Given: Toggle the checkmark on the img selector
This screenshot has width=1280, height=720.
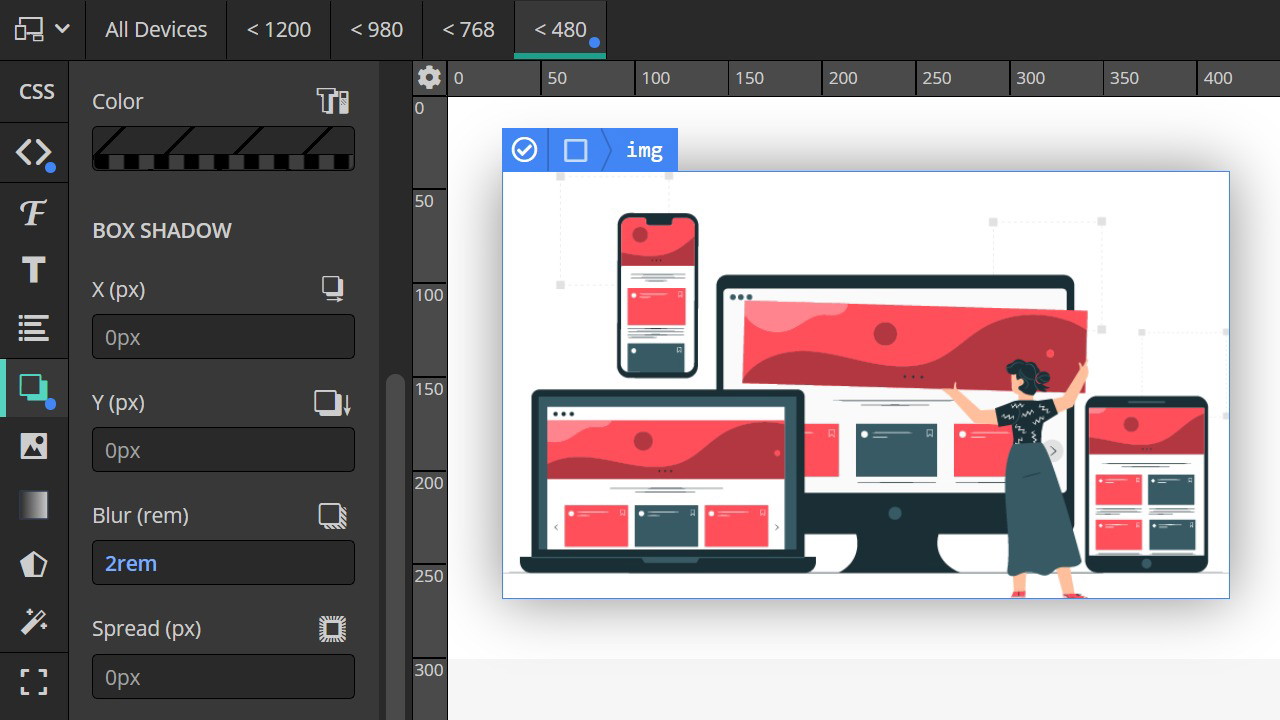Looking at the screenshot, I should (524, 150).
